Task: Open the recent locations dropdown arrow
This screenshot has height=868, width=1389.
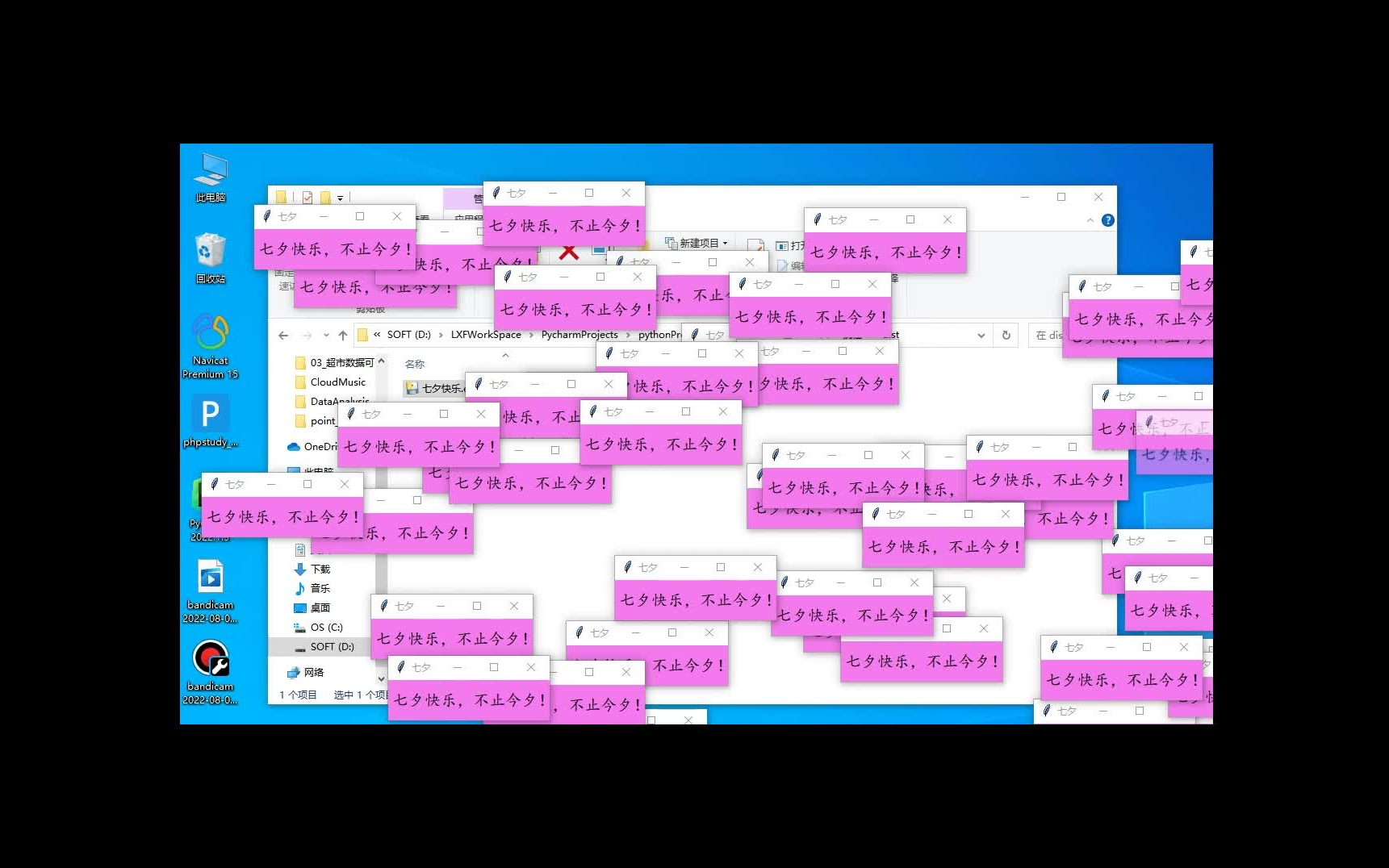Action: [326, 336]
